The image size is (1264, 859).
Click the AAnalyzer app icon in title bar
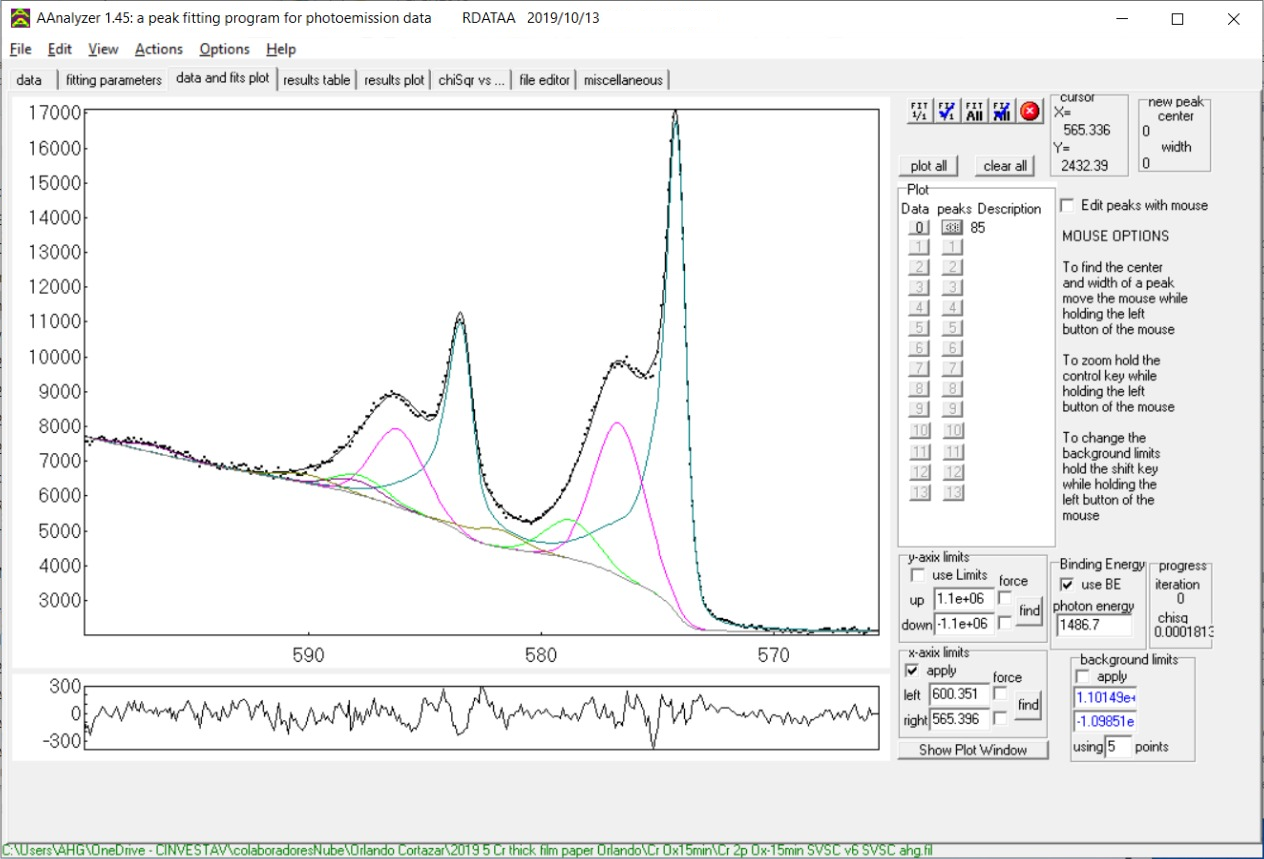(20, 18)
